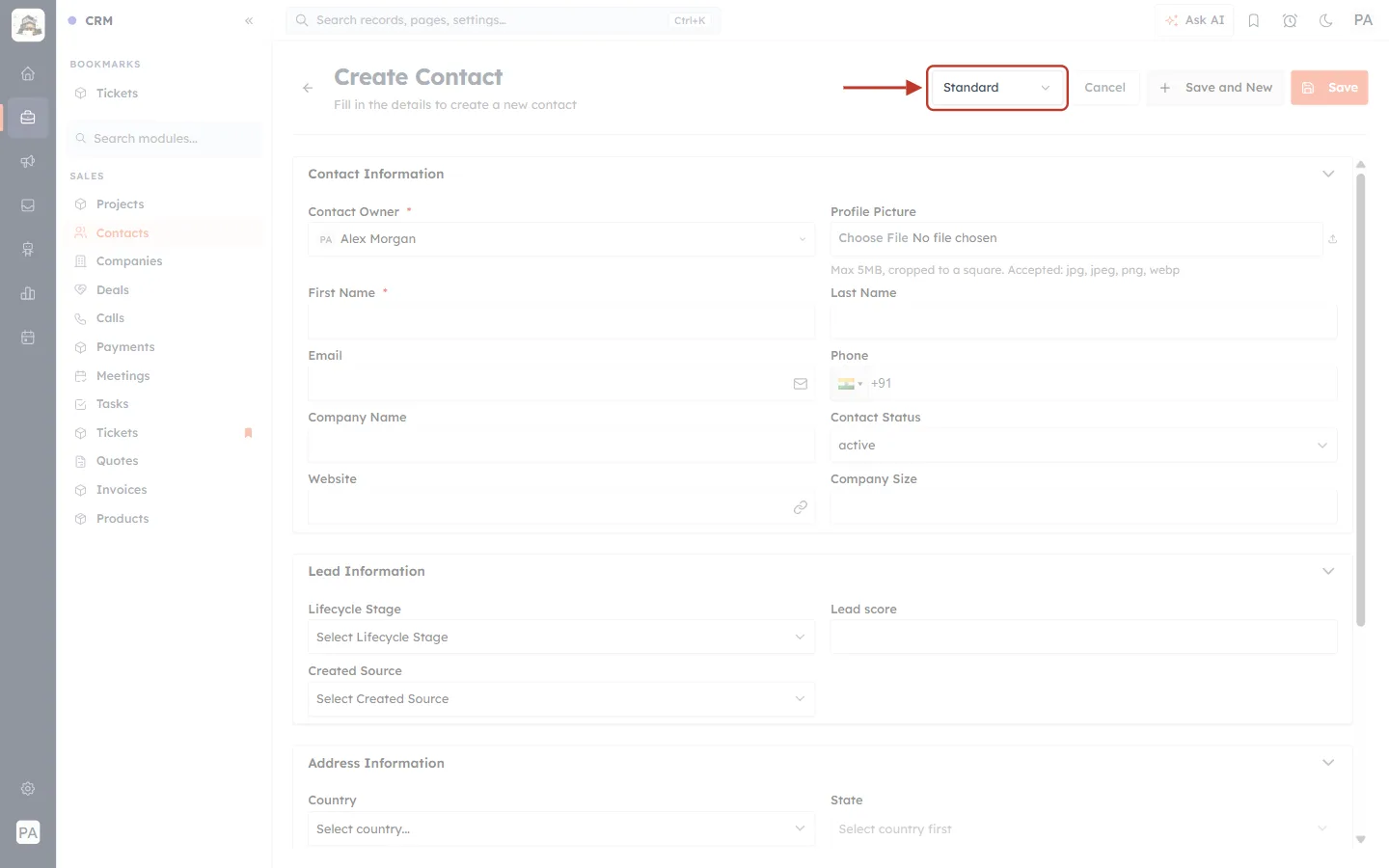Click the Cancel button
The height and width of the screenshot is (868, 1389).
click(x=1104, y=88)
